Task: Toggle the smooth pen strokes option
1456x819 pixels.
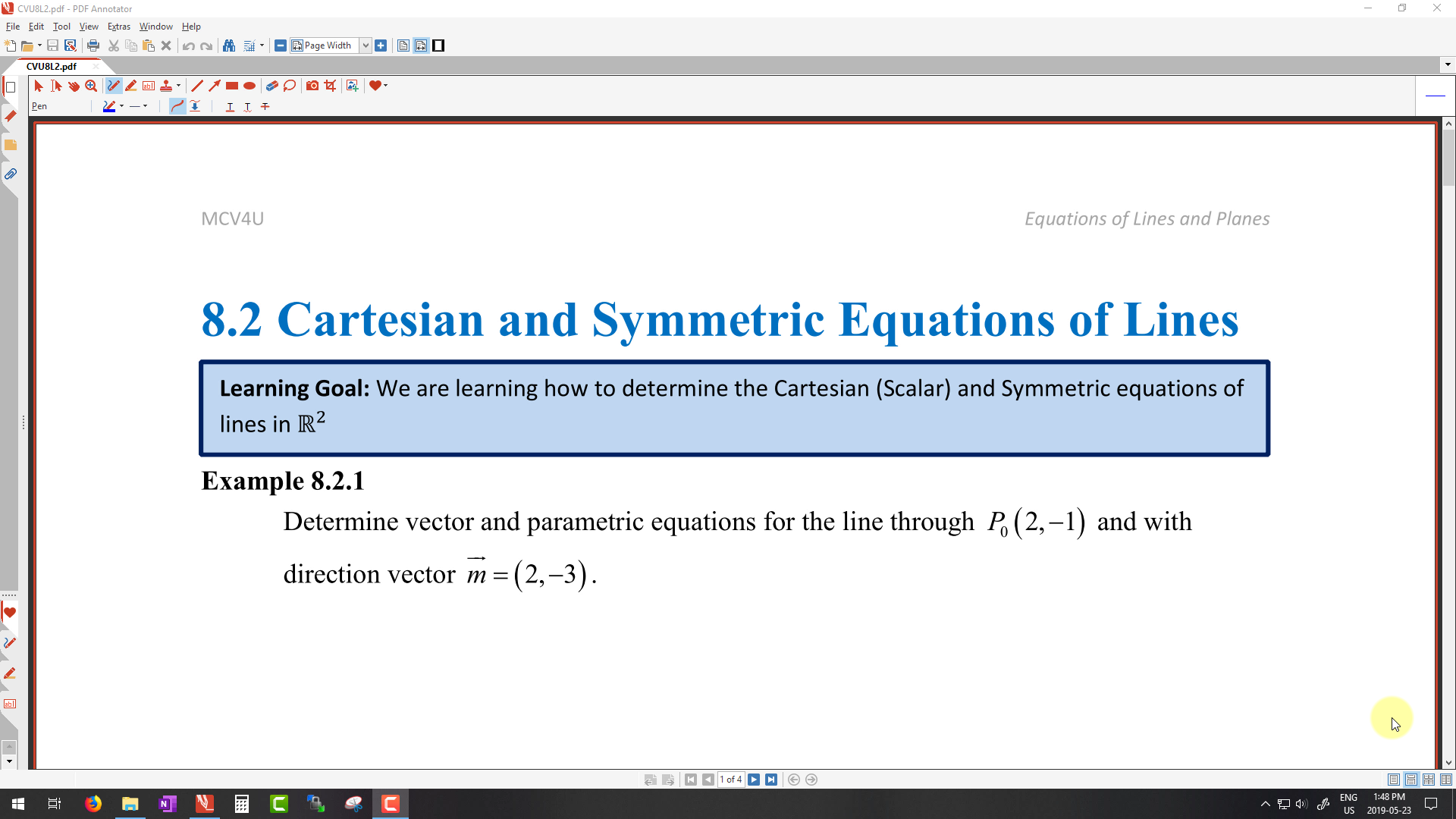Action: (x=177, y=106)
